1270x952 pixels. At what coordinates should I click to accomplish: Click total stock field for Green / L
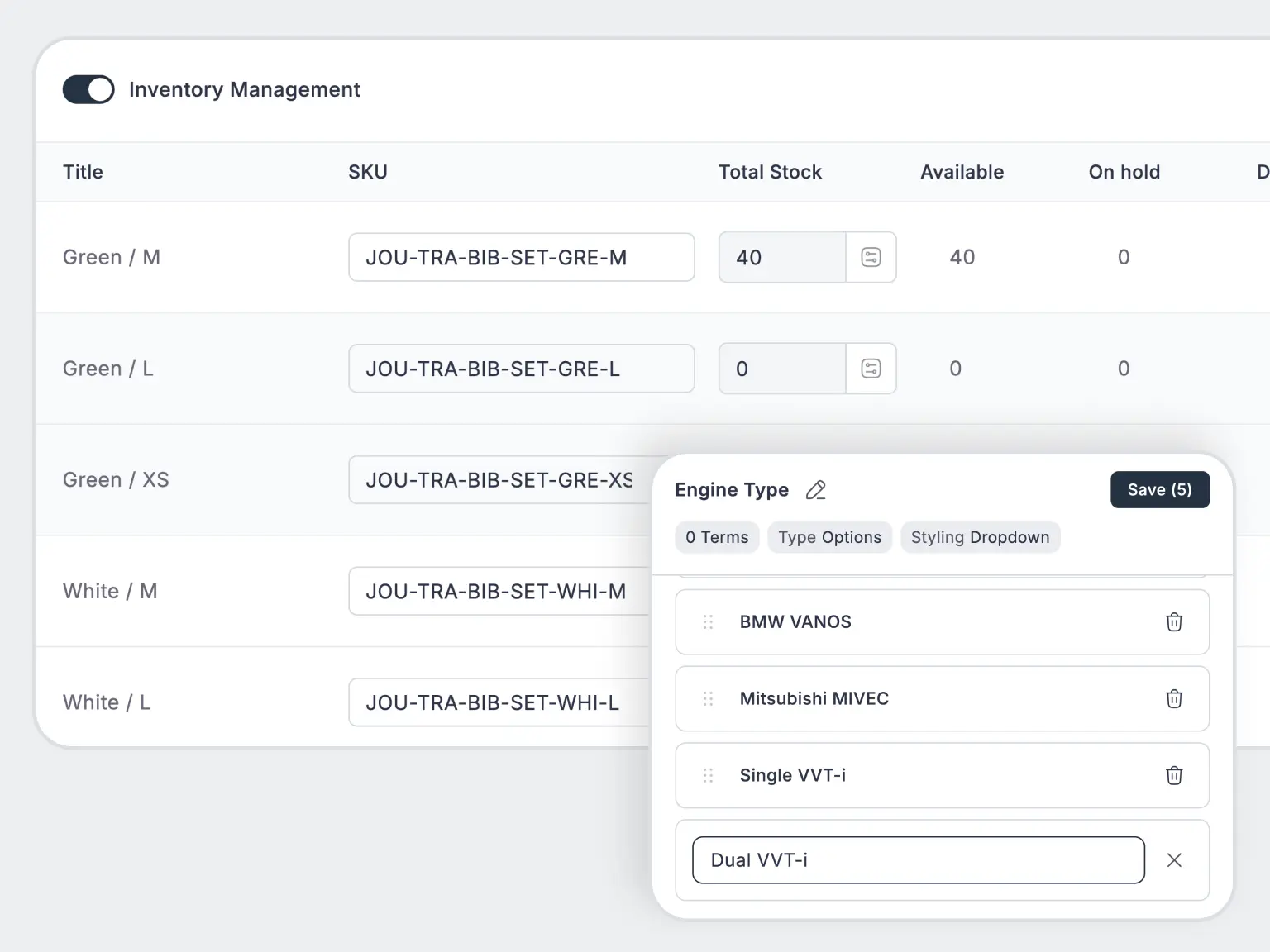tap(782, 369)
